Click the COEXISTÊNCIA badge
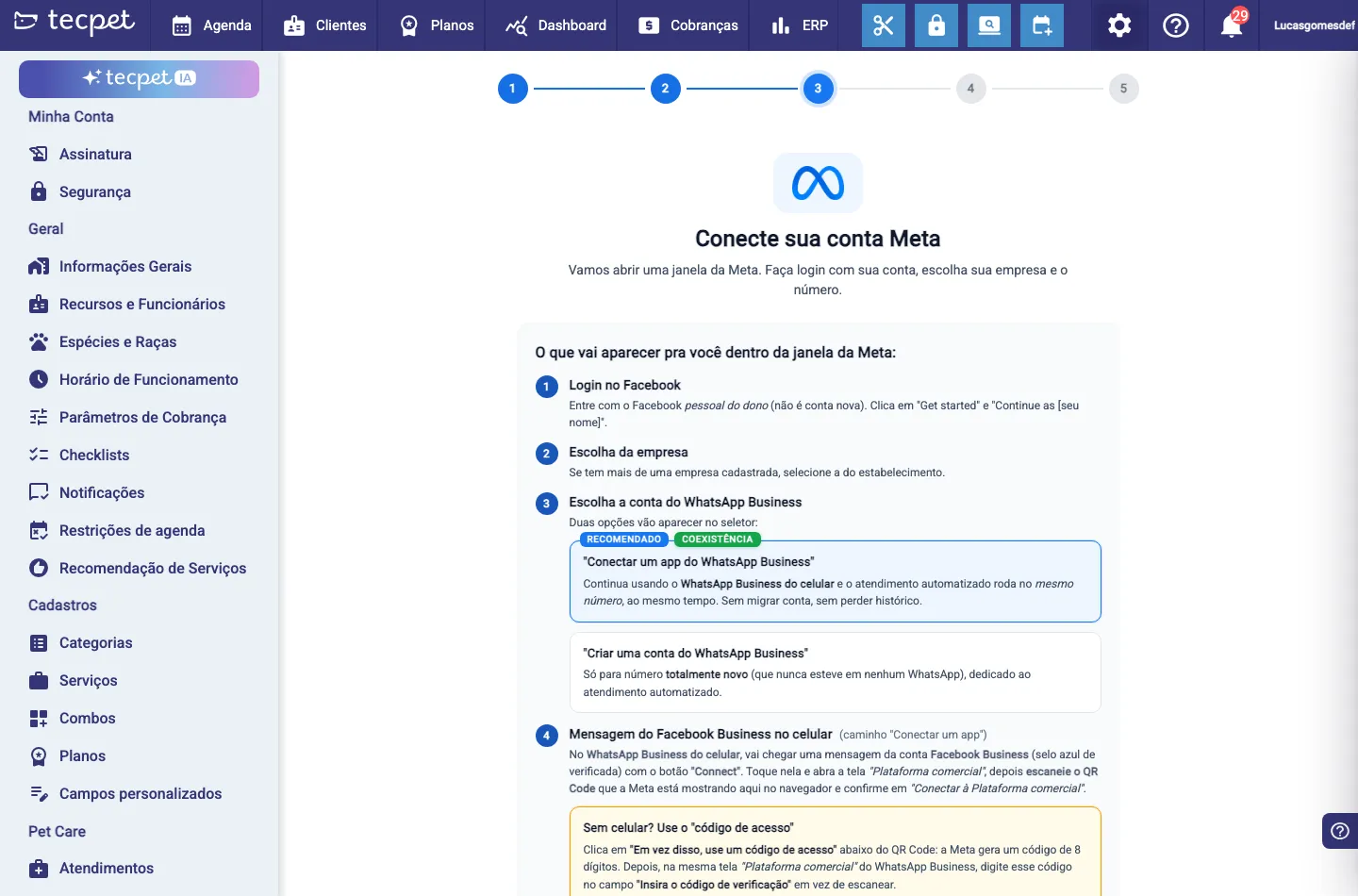This screenshot has width=1358, height=896. pyautogui.click(x=717, y=539)
